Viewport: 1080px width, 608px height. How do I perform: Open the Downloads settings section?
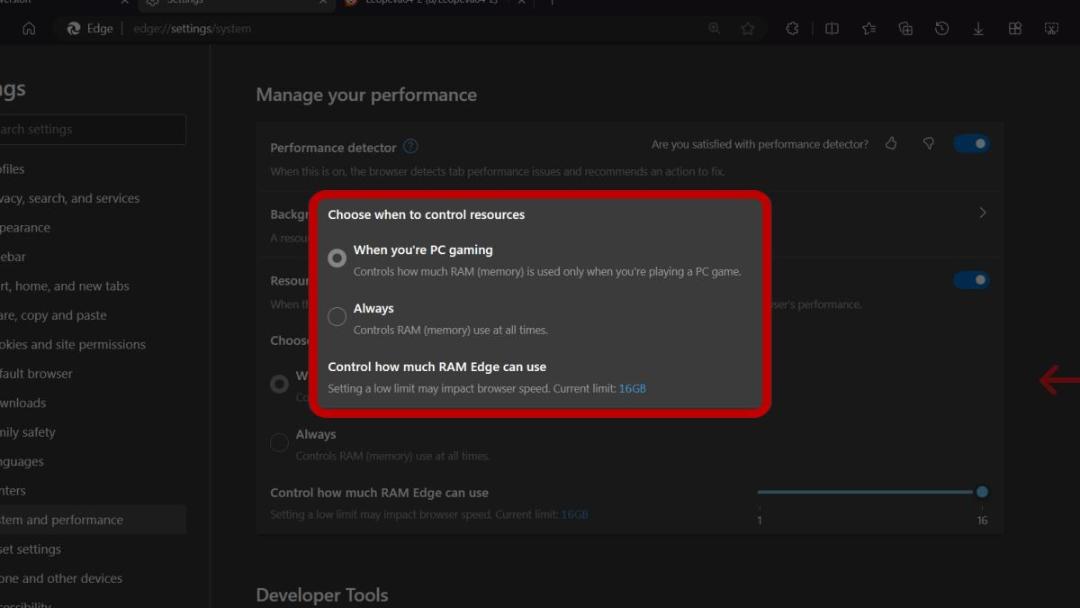[x=23, y=403]
